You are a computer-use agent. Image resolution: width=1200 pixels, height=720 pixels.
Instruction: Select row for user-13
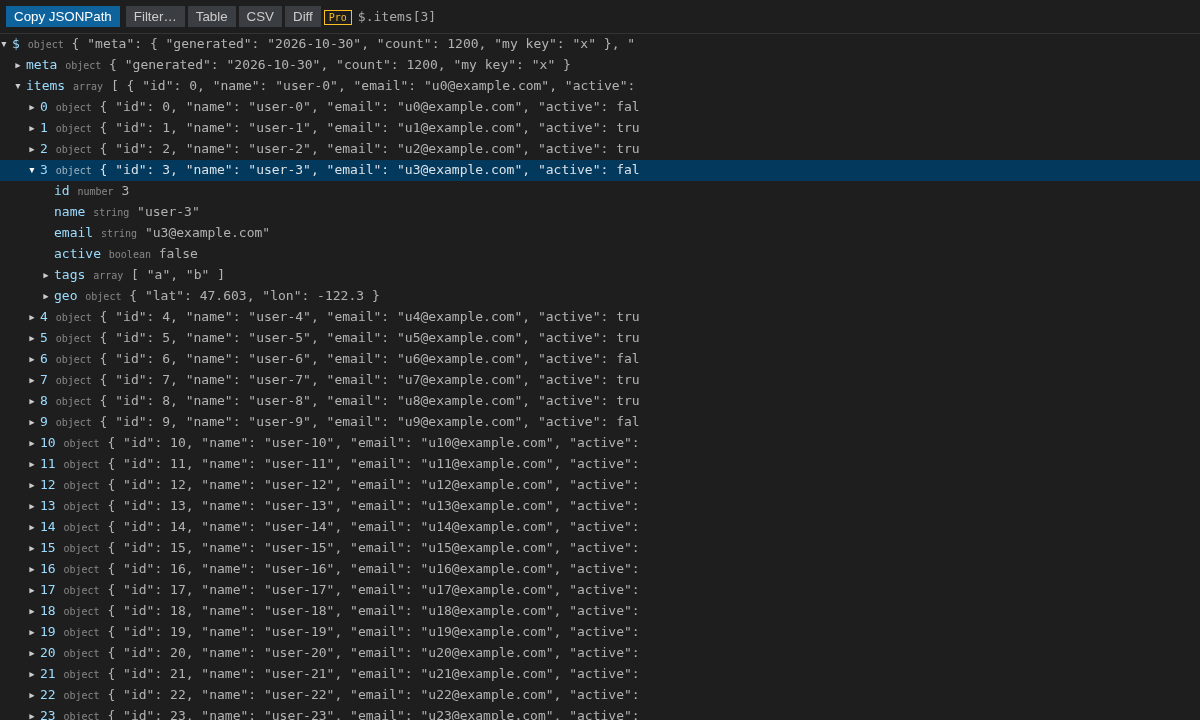point(600,506)
